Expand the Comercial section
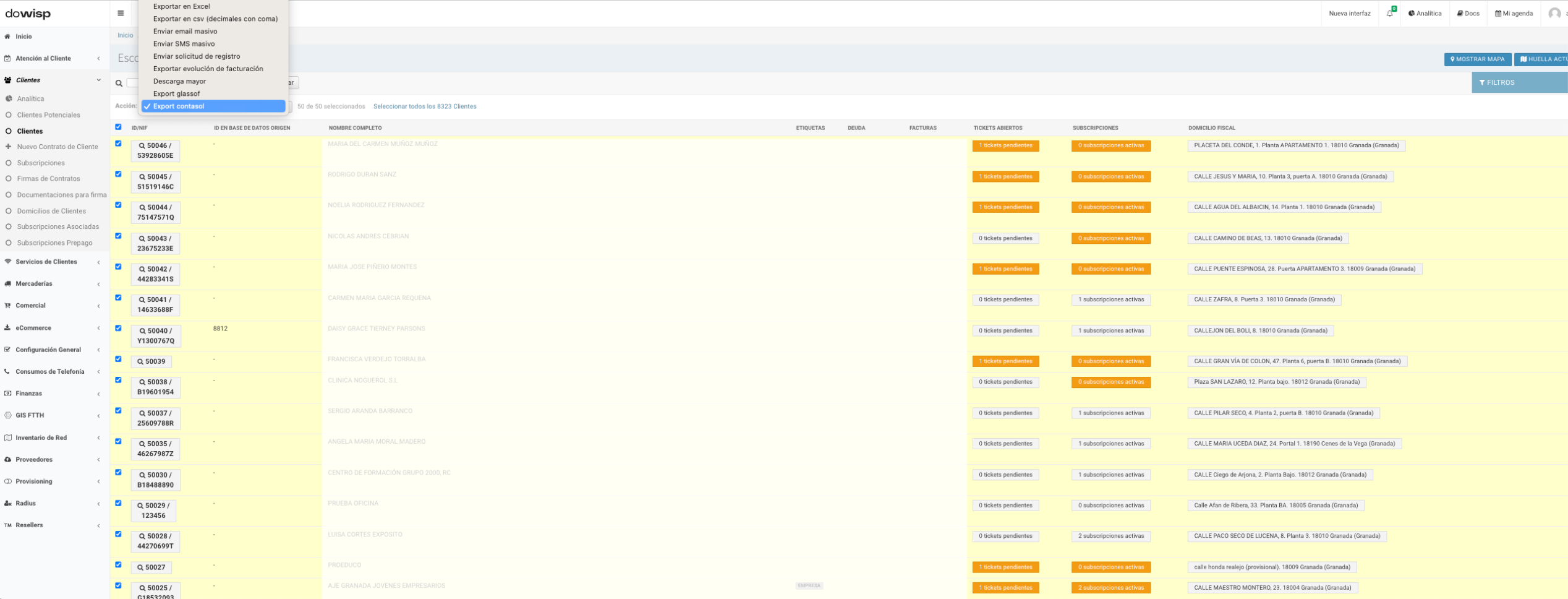1568x599 pixels. [x=53, y=306]
